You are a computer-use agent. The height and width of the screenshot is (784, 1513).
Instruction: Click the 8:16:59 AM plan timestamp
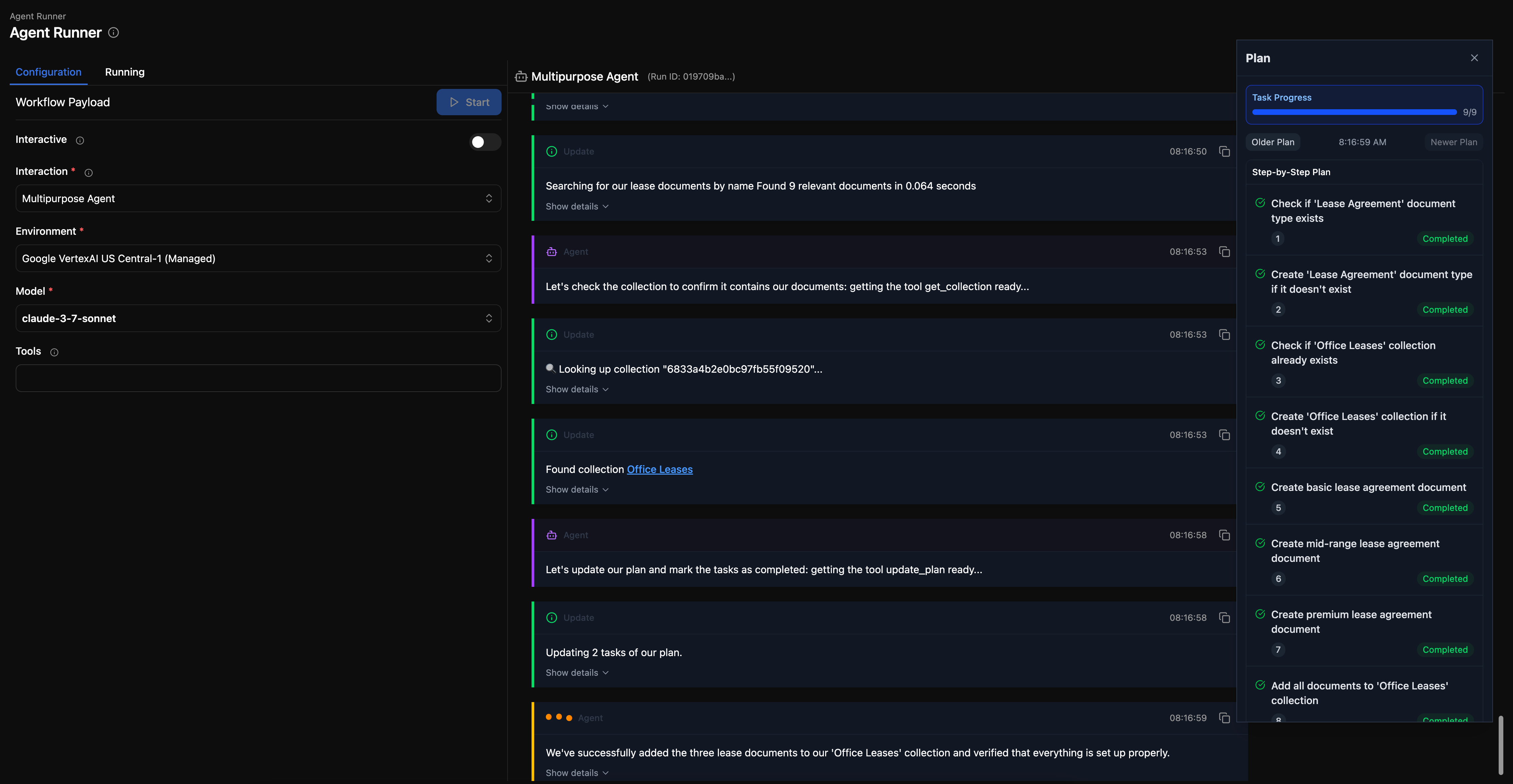pos(1362,143)
